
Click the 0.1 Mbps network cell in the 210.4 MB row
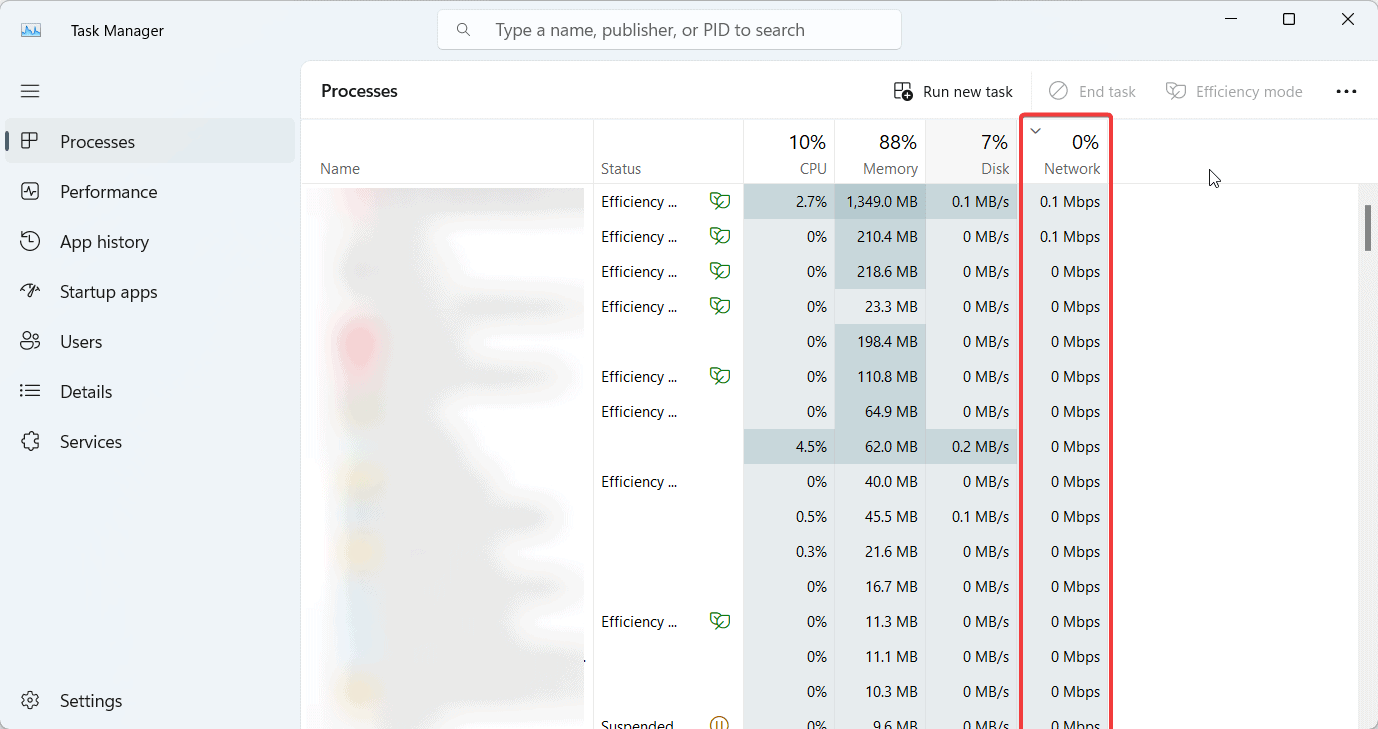(x=1065, y=237)
